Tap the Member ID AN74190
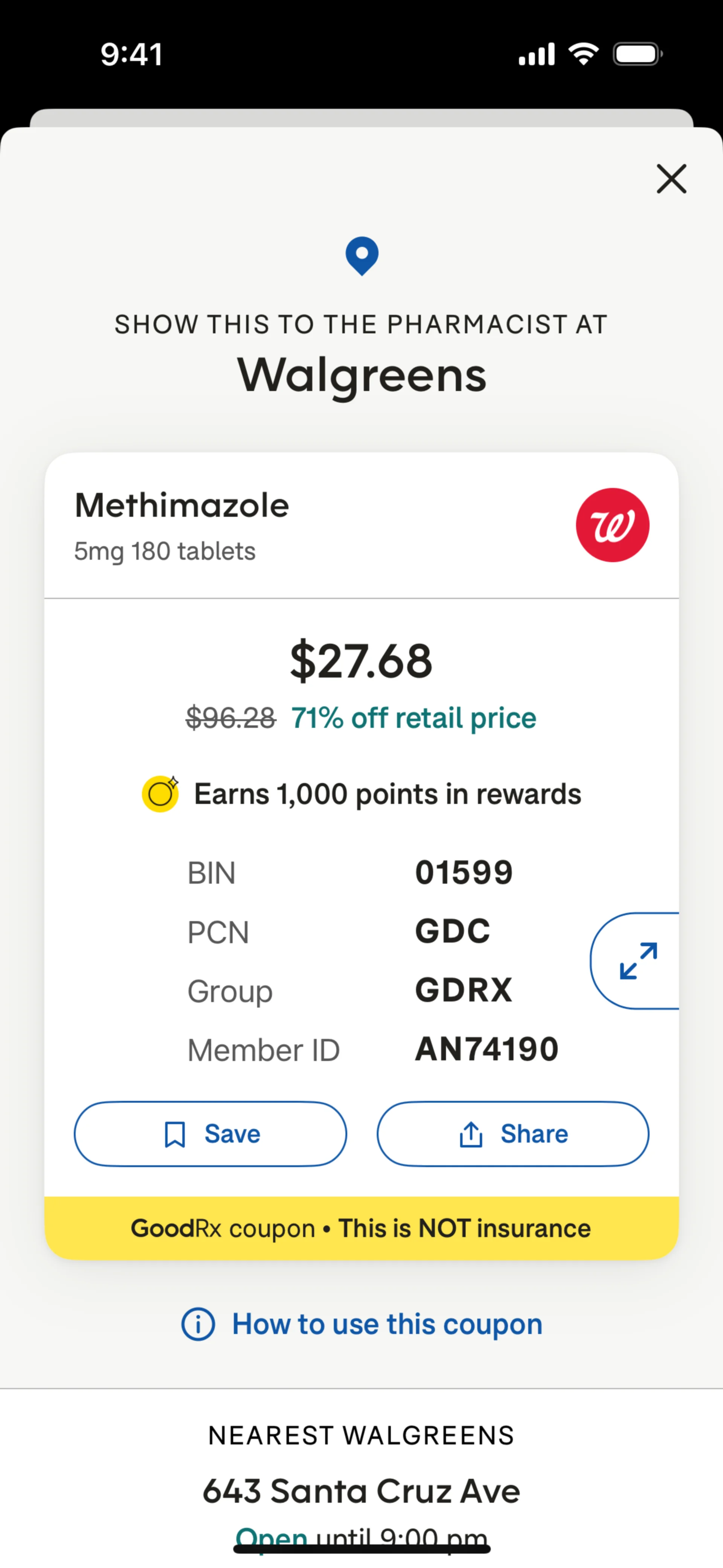 click(x=487, y=1049)
